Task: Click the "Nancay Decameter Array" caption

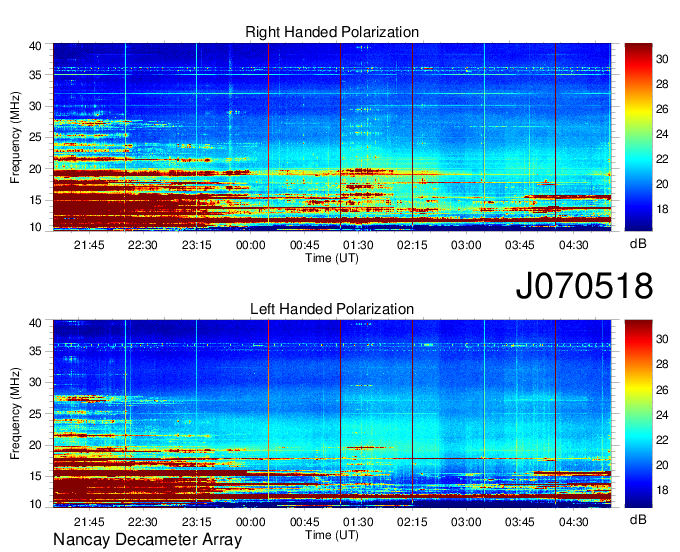Action: (147, 540)
